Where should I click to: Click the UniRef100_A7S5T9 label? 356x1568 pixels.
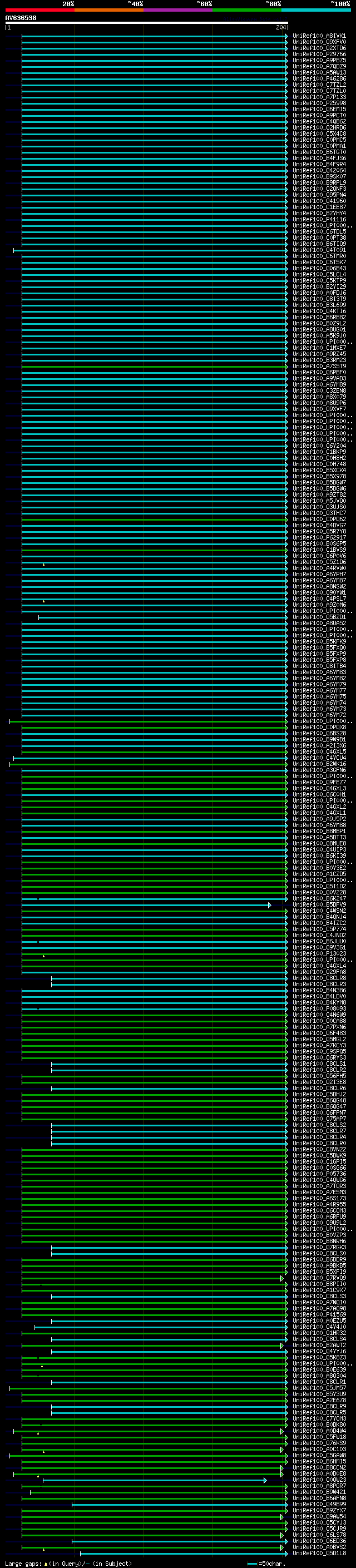click(319, 367)
